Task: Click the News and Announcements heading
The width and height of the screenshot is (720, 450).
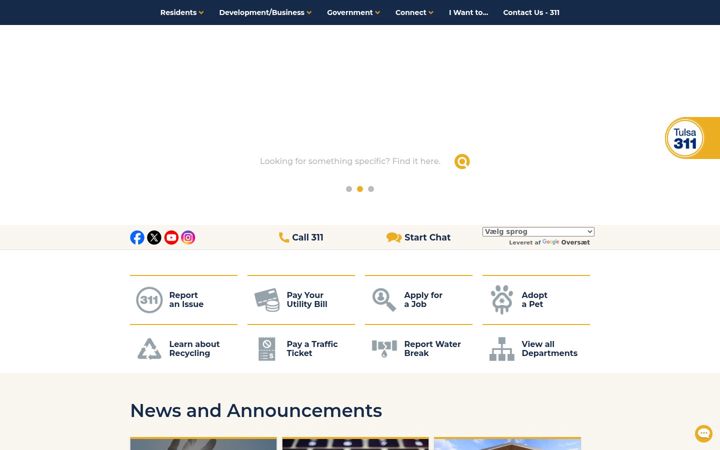Action: coord(256,411)
